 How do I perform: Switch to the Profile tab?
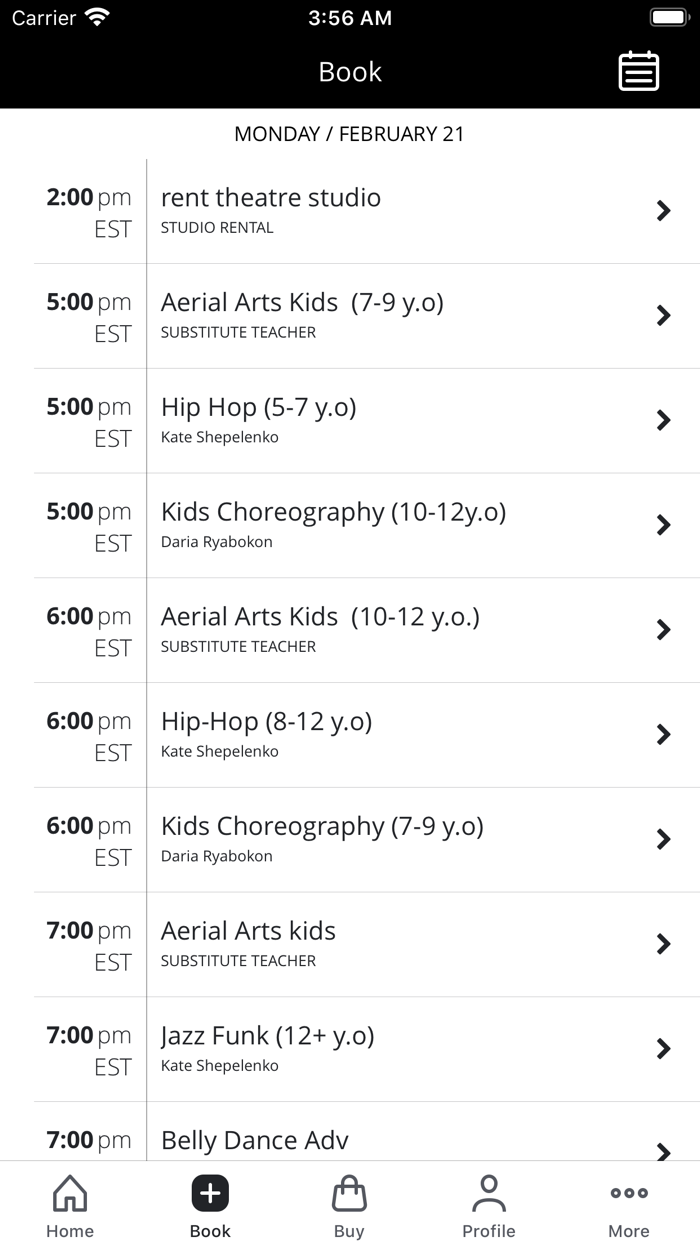tap(489, 1205)
